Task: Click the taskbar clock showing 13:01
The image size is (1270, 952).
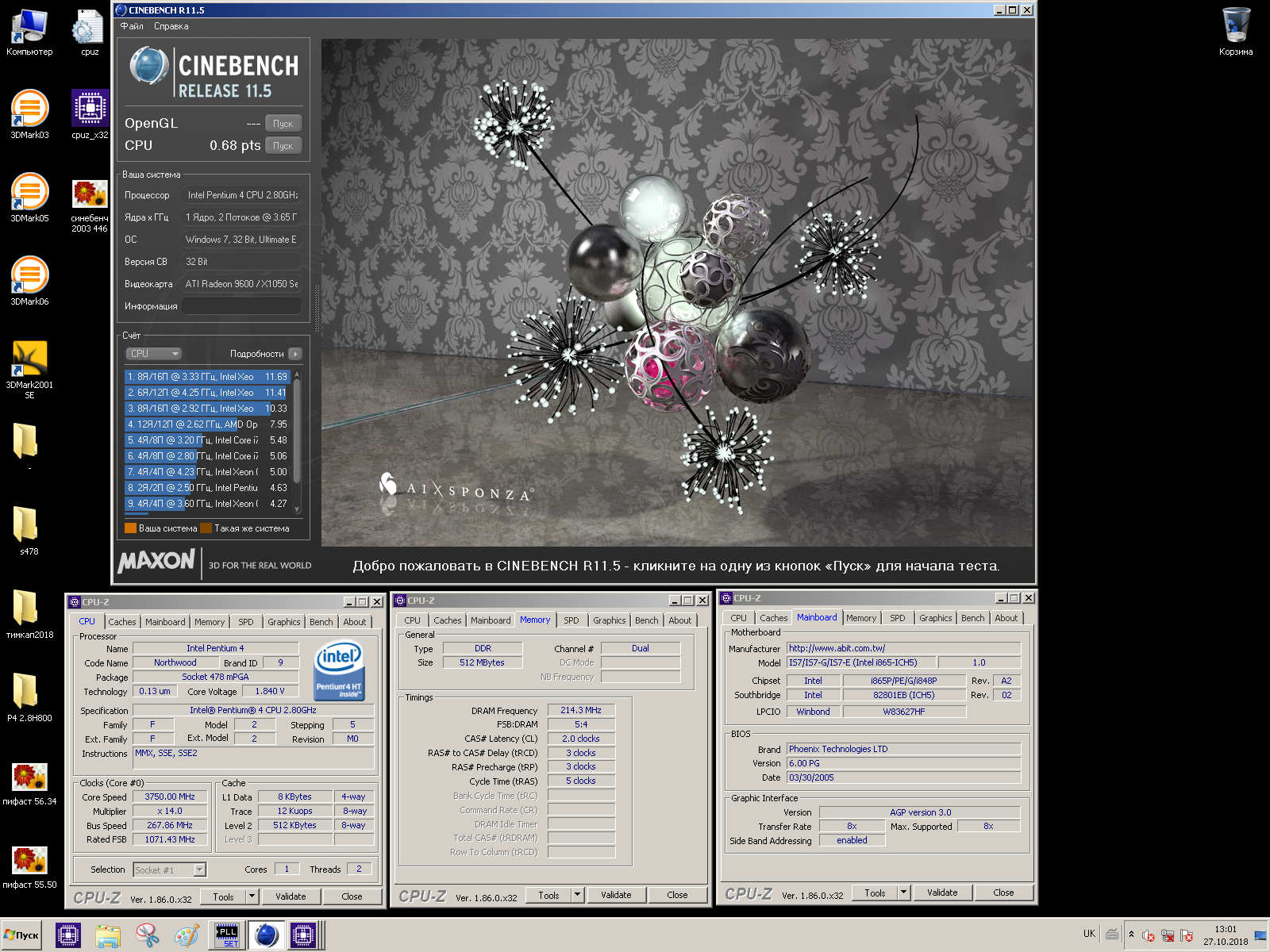Action: 1226,935
